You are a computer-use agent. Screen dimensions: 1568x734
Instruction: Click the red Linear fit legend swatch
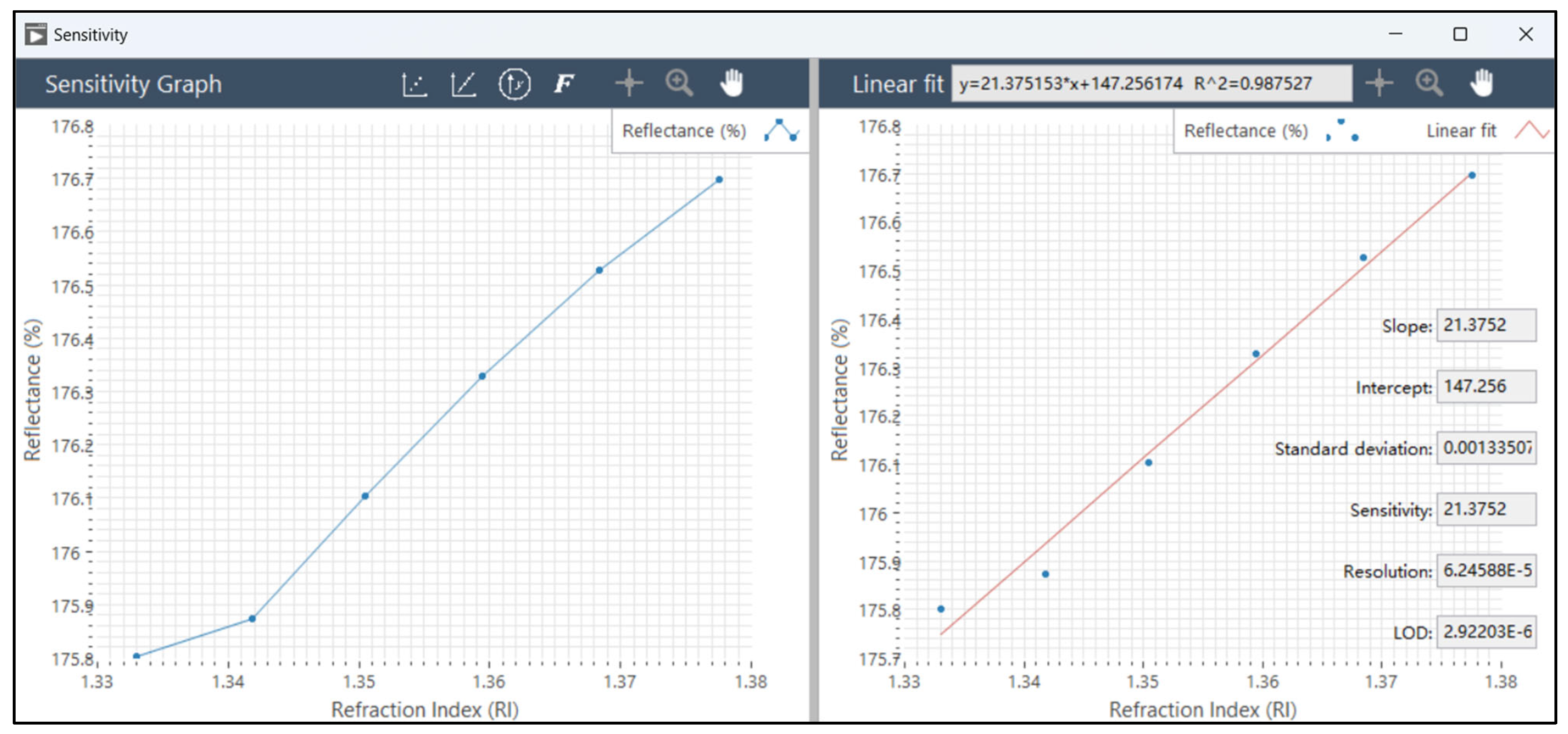point(1531,131)
